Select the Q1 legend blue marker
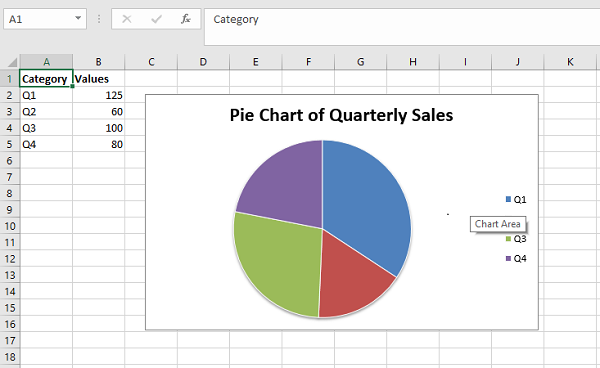The width and height of the screenshot is (600, 368). (508, 199)
